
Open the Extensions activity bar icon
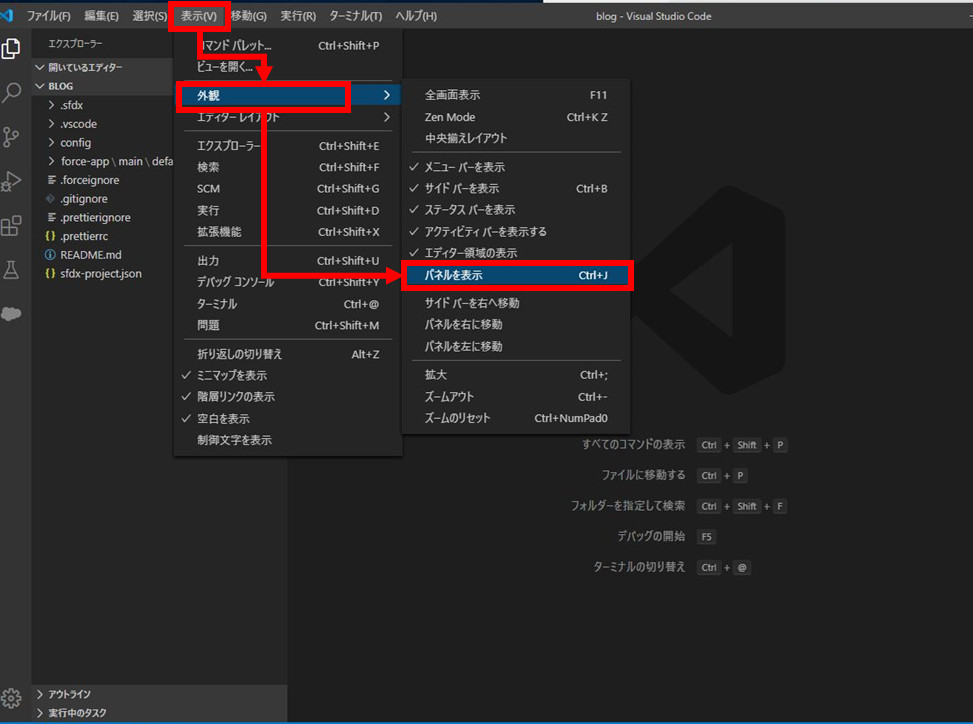tap(12, 226)
